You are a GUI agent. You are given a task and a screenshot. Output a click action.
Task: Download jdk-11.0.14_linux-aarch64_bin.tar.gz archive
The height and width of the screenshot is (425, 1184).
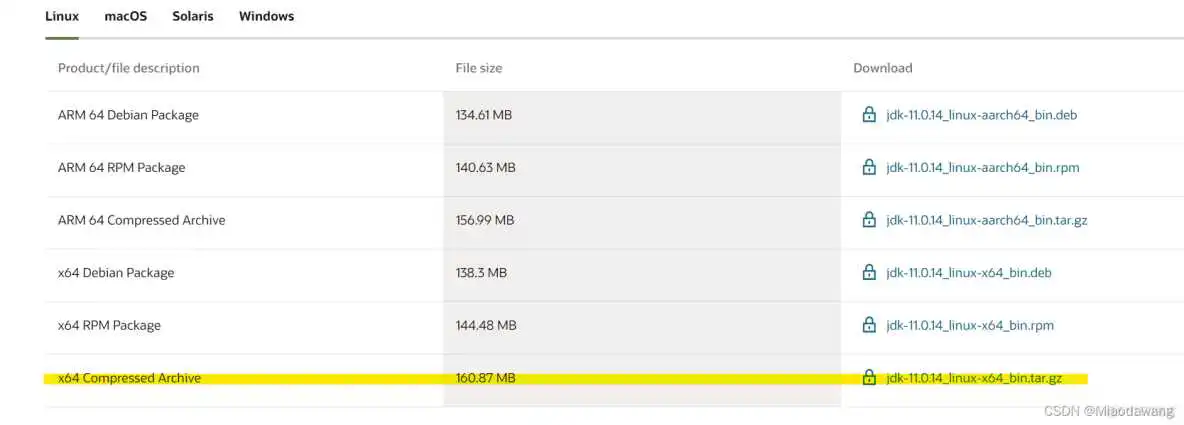(x=986, y=220)
